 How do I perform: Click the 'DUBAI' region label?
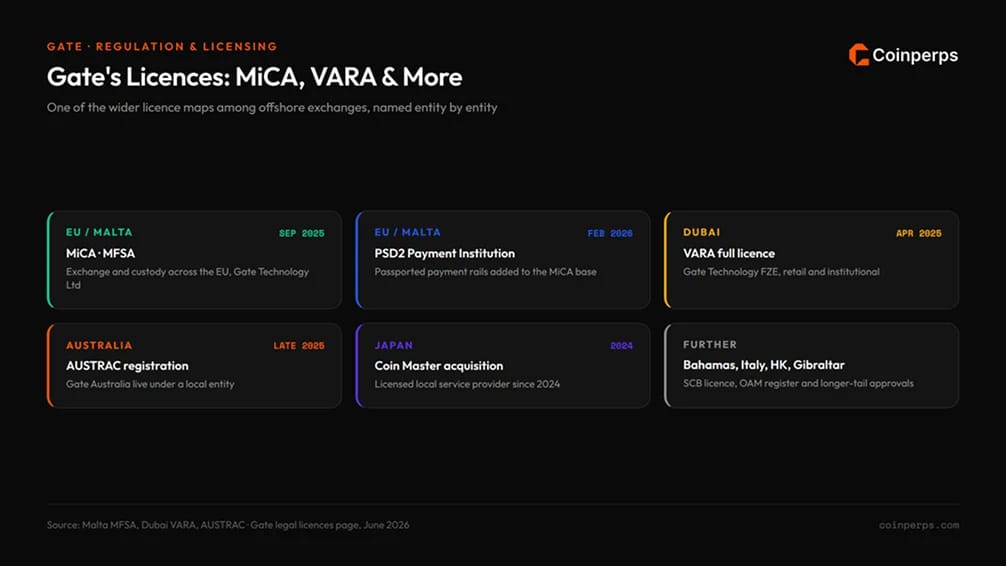coord(701,232)
